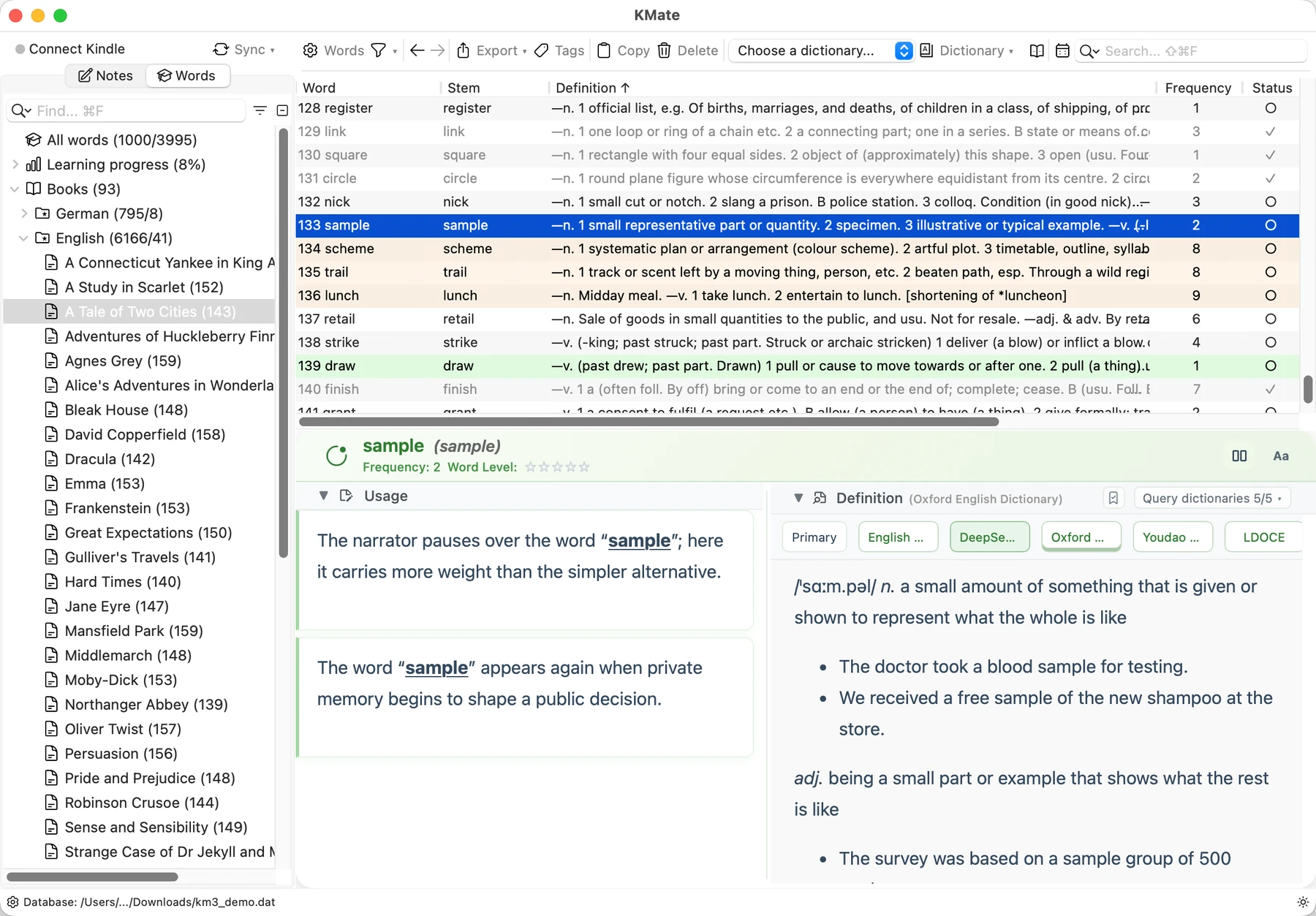1316x916 pixels.
Task: Select the LDOCE dictionary tab
Action: [1263, 537]
